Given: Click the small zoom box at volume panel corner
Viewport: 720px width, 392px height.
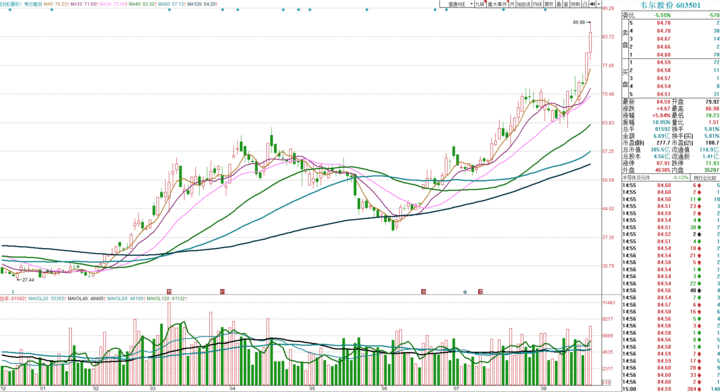Looking at the screenshot, I should pos(606,382).
